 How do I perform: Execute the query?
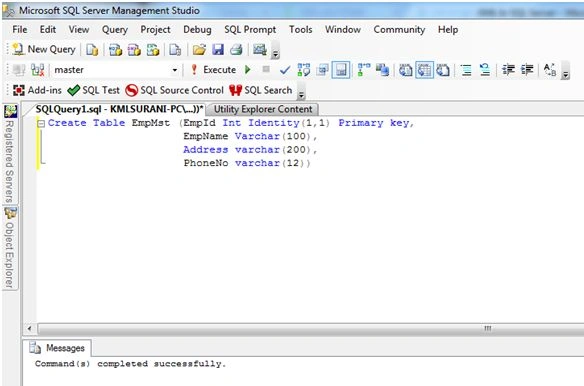coord(213,70)
